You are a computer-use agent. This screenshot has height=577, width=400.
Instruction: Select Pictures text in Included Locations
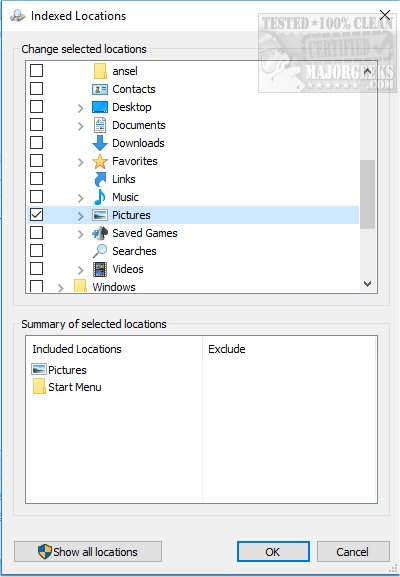coord(67,370)
